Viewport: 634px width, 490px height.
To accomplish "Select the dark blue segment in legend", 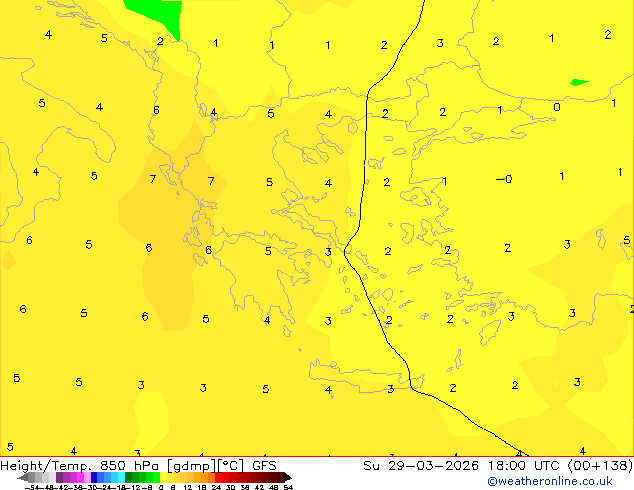I will pos(93,477).
